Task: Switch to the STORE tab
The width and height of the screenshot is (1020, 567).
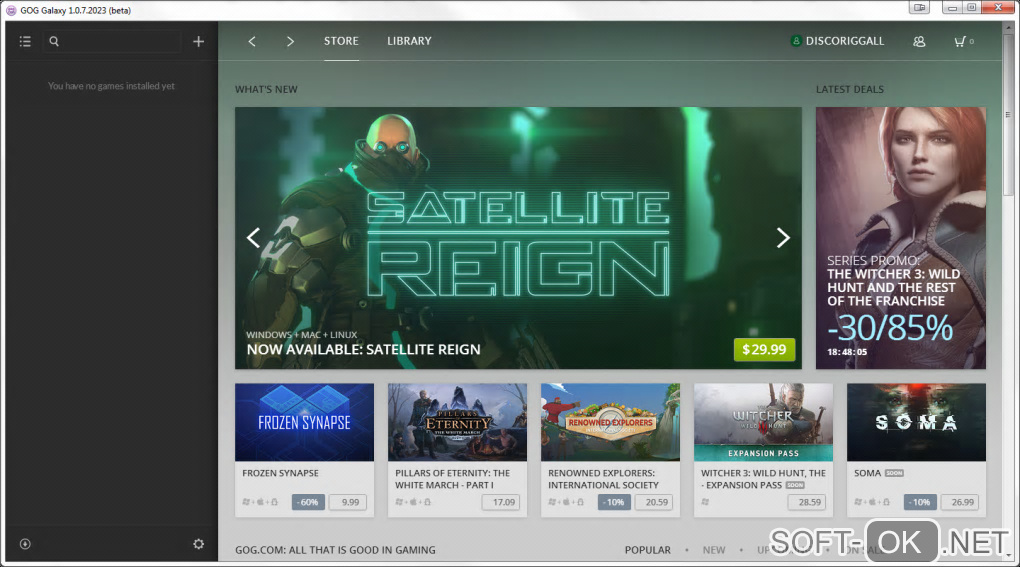Action: coord(342,41)
